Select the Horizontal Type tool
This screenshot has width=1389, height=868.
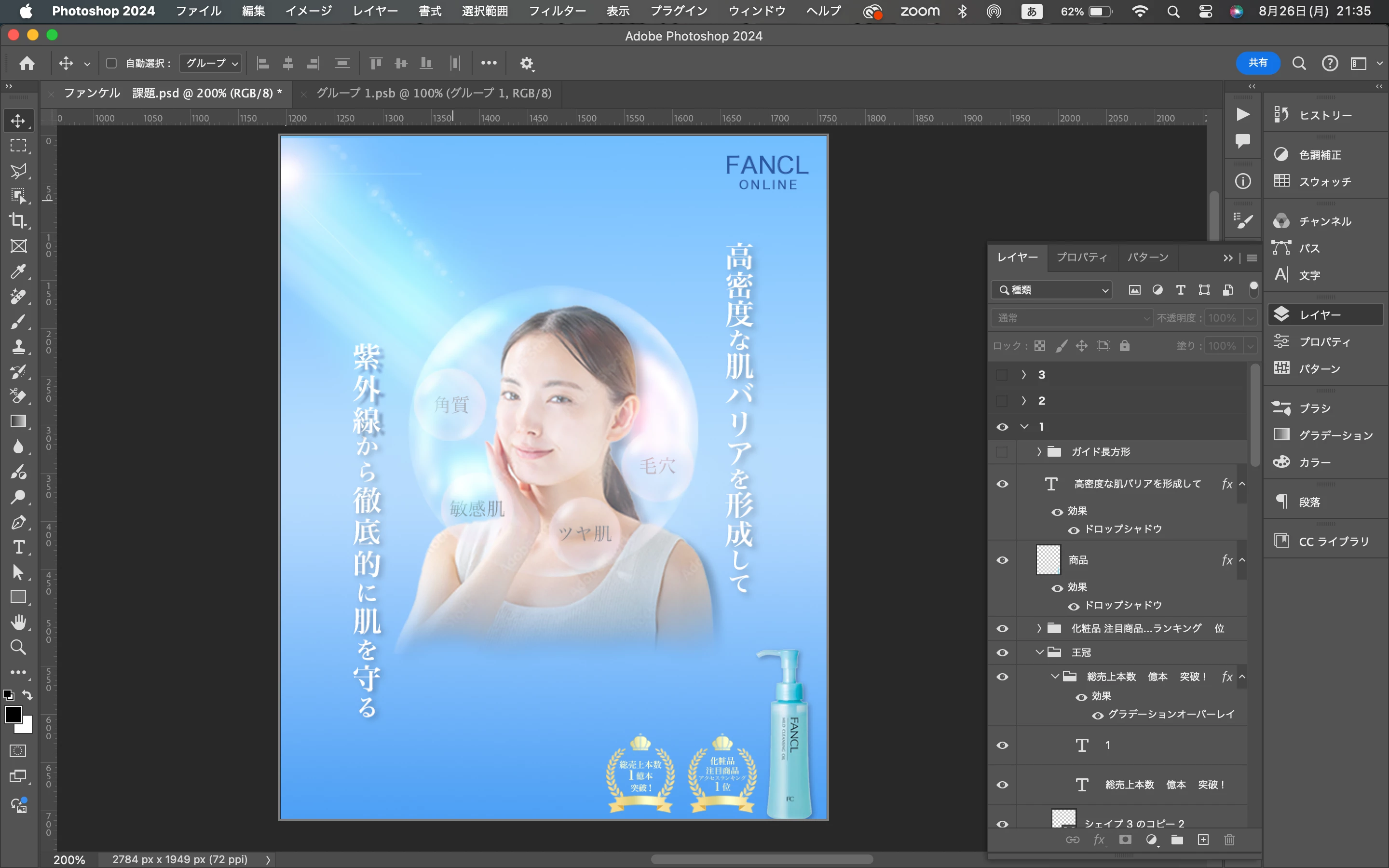click(x=18, y=547)
